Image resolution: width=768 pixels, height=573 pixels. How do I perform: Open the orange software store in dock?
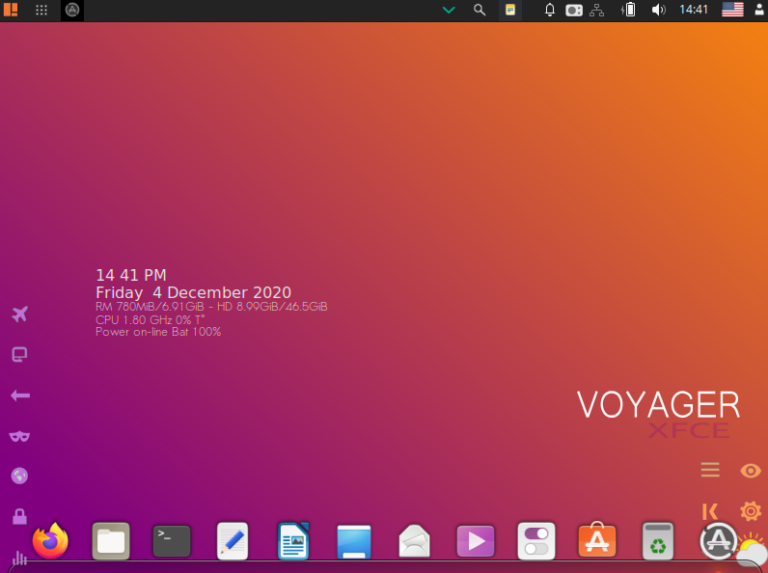tap(597, 540)
